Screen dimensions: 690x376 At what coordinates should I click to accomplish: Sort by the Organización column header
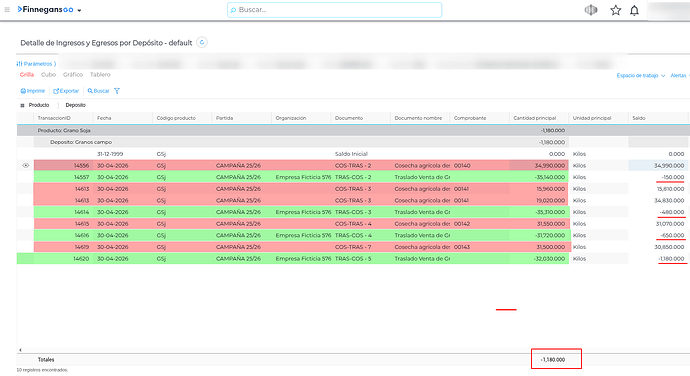click(301, 118)
